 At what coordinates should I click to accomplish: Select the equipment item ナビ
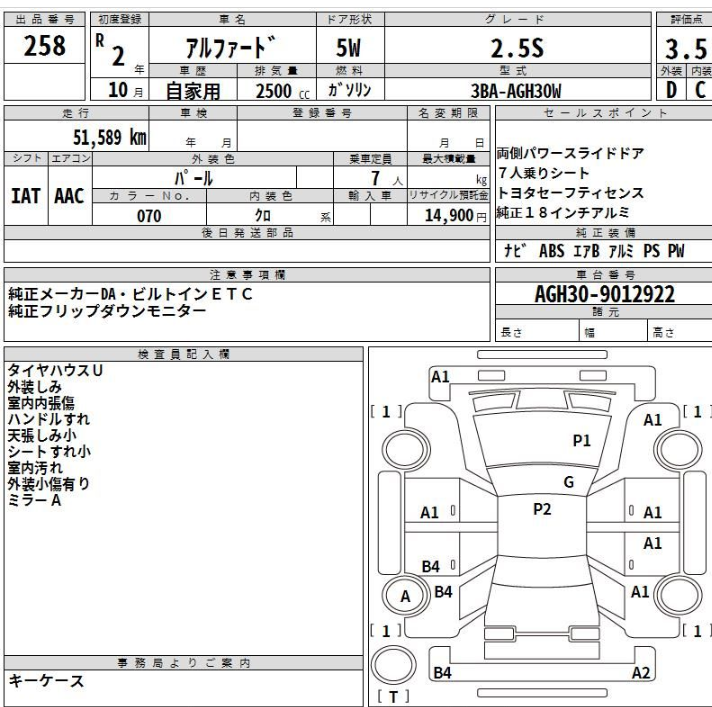514,251
